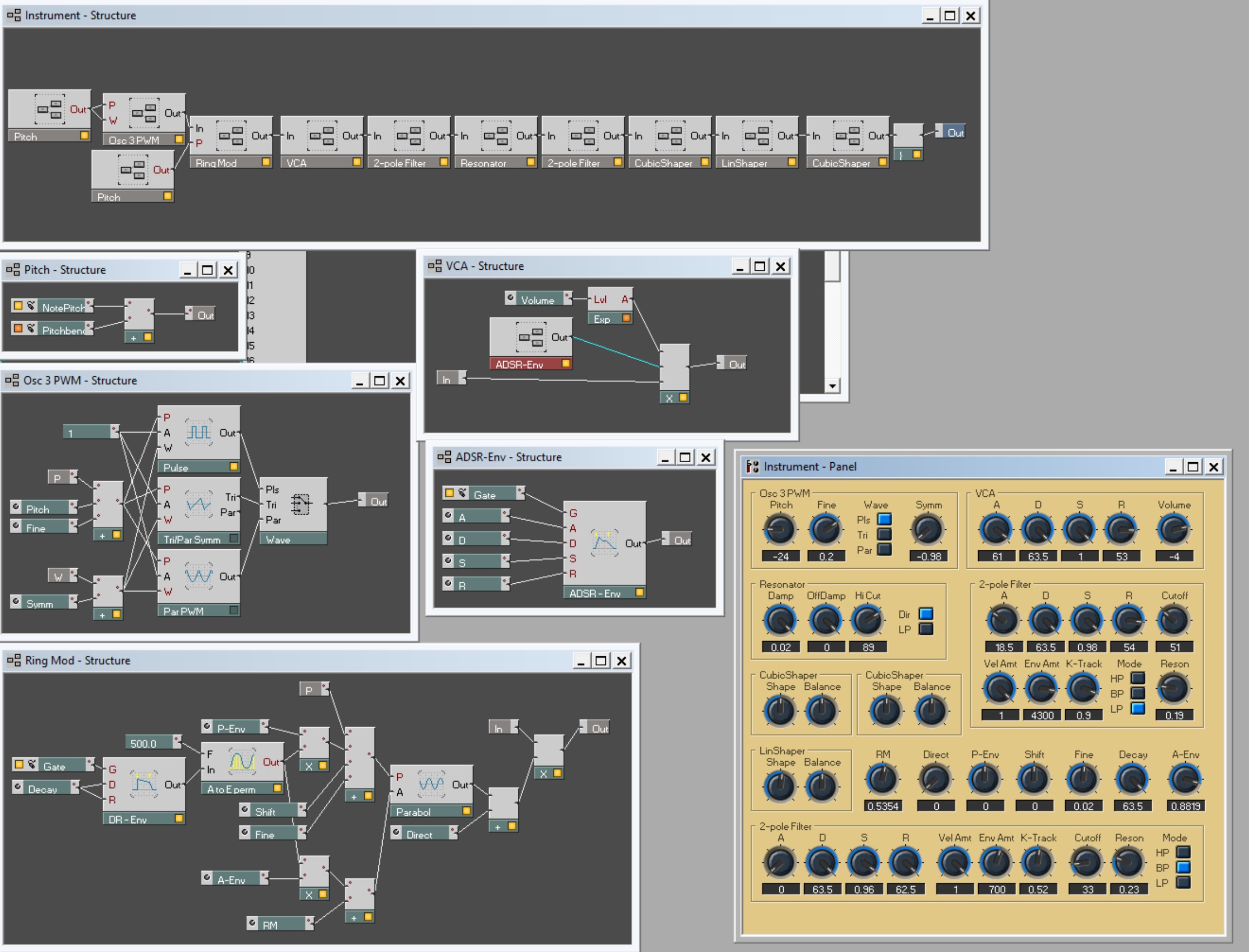Click the LinShaper Shape knob
The height and width of the screenshot is (952, 1249).
point(780,788)
